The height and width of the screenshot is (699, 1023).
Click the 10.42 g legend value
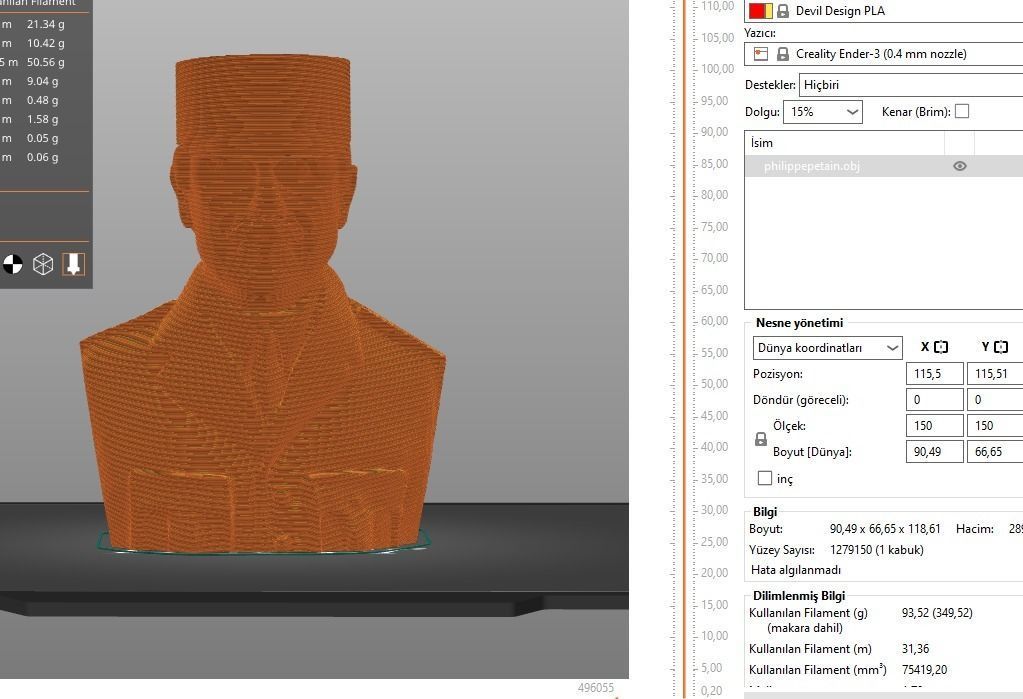46,43
